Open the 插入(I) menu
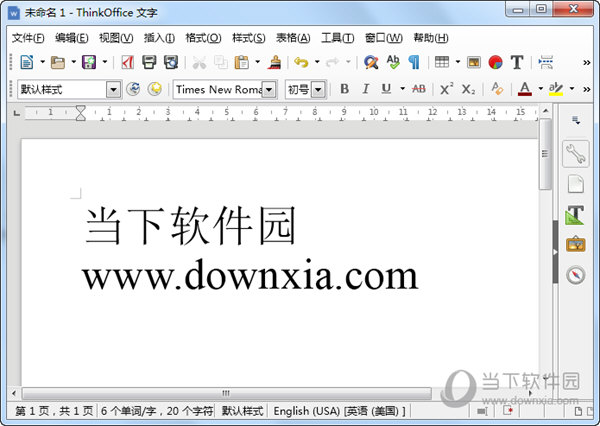 159,38
